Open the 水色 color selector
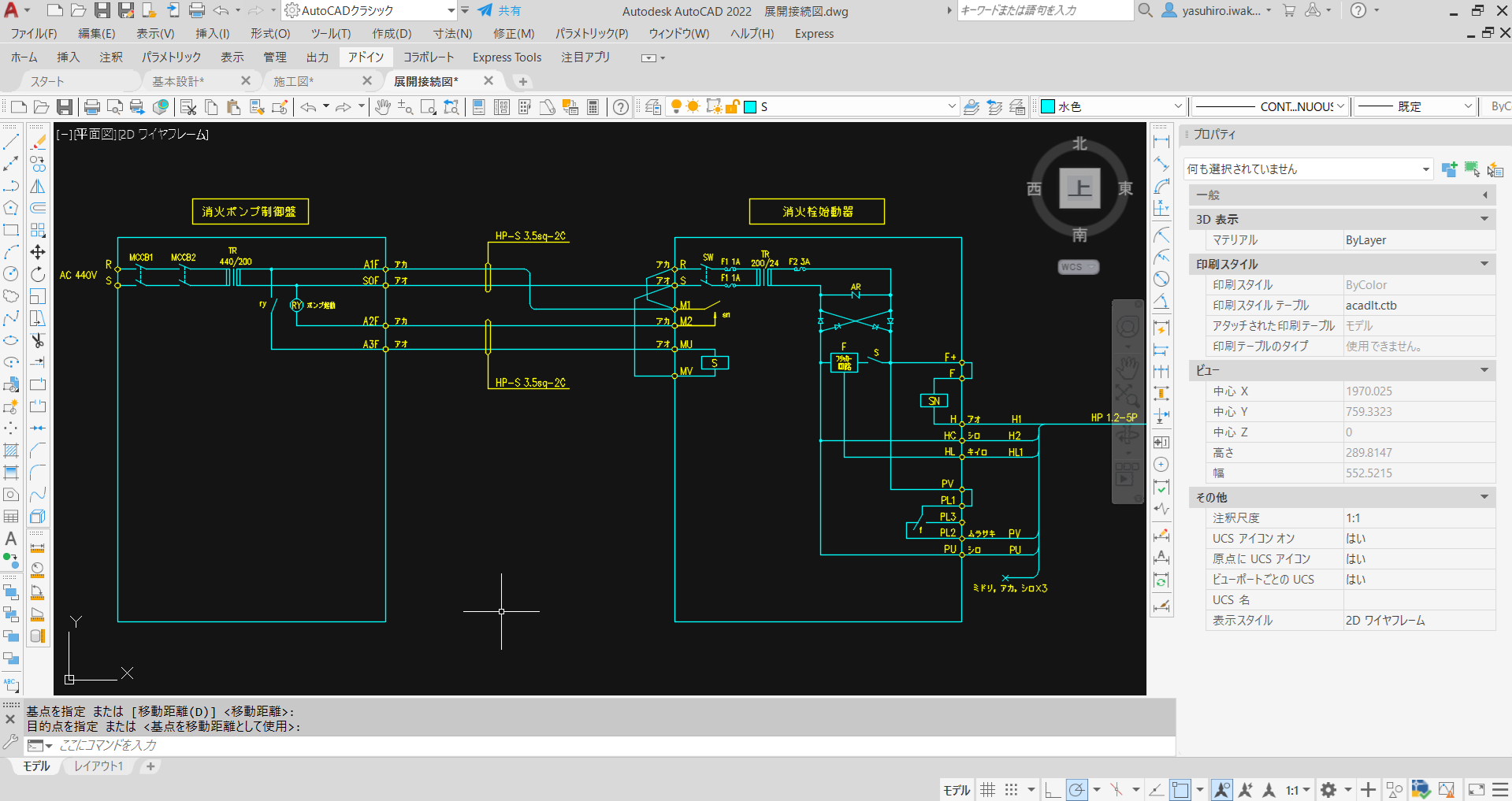The height and width of the screenshot is (801, 1512). pyautogui.click(x=1113, y=107)
